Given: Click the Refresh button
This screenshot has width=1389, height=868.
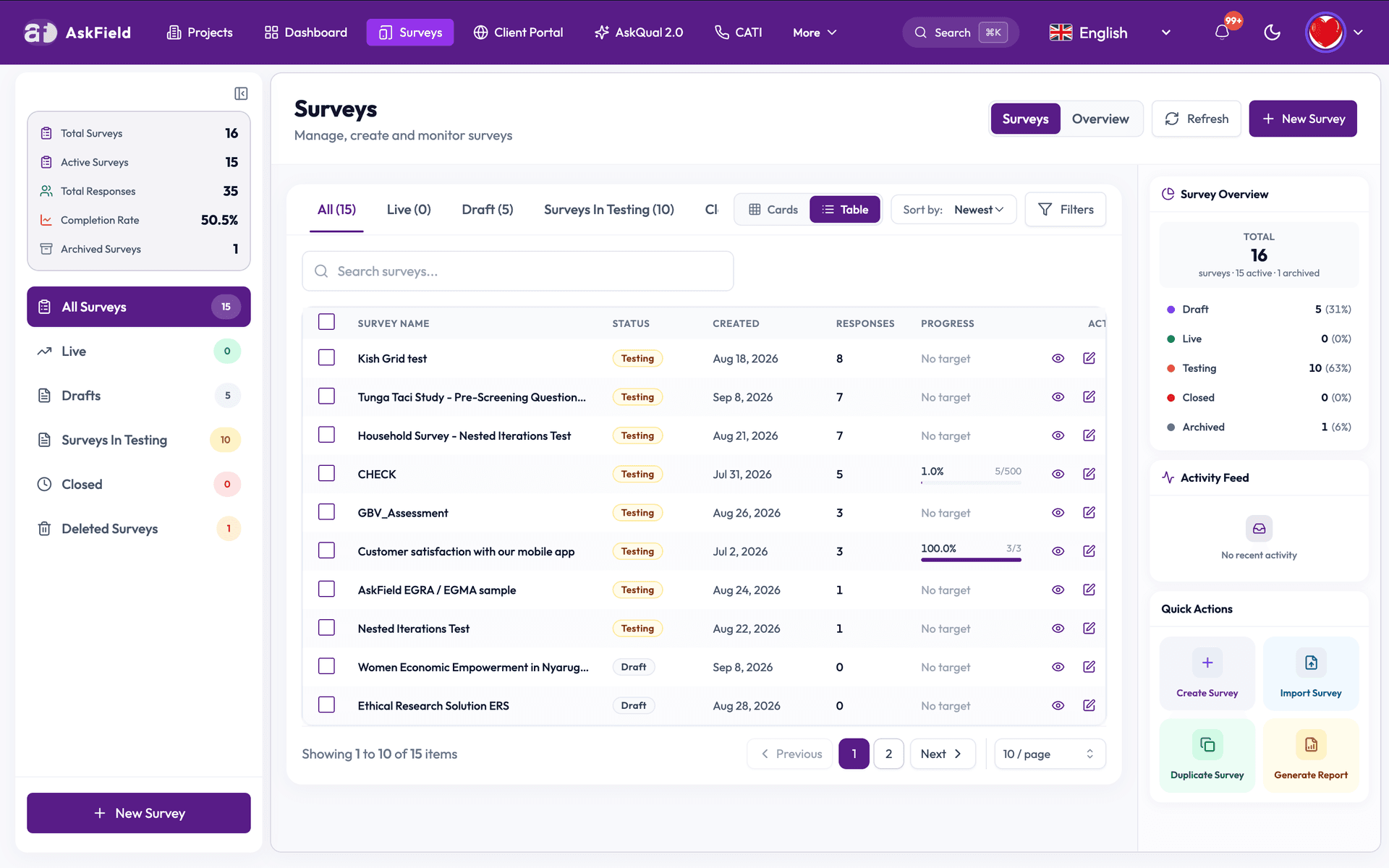Looking at the screenshot, I should 1197,119.
